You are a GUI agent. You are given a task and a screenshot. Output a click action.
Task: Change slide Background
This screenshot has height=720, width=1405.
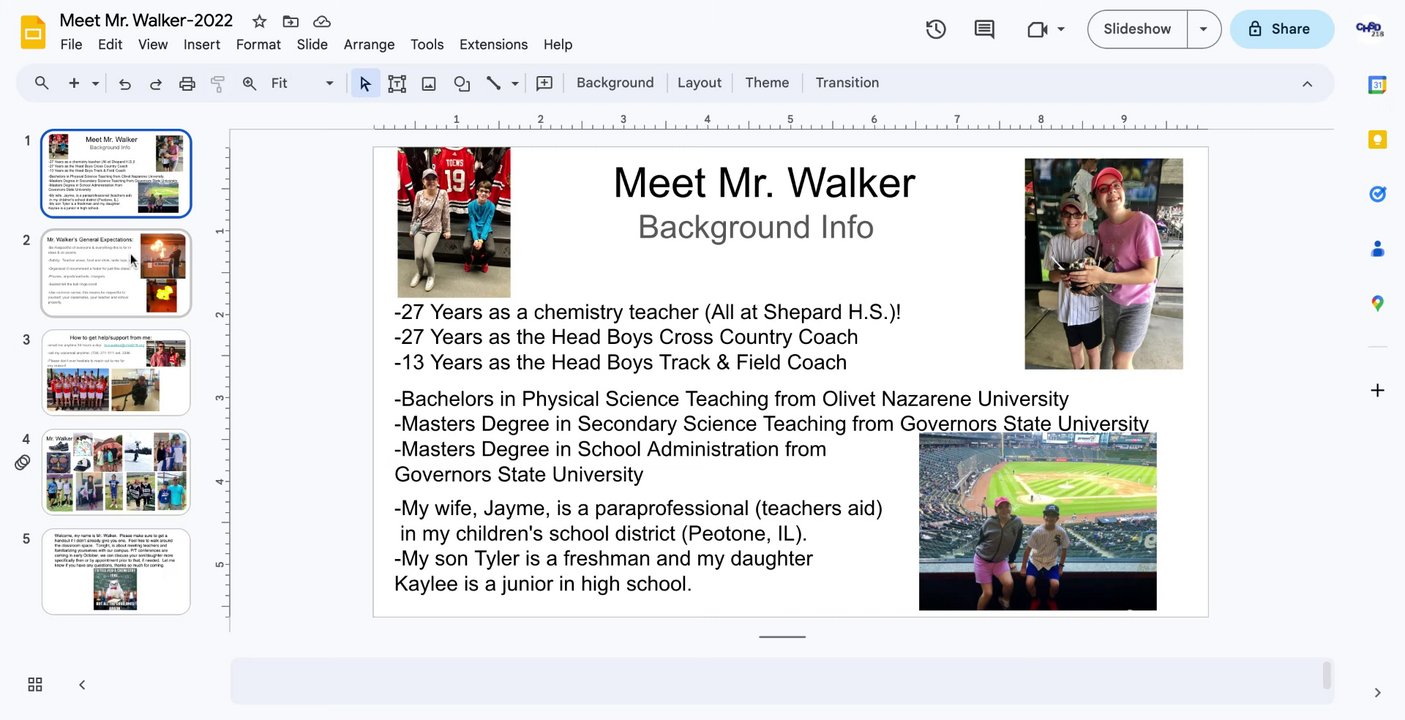pyautogui.click(x=615, y=83)
